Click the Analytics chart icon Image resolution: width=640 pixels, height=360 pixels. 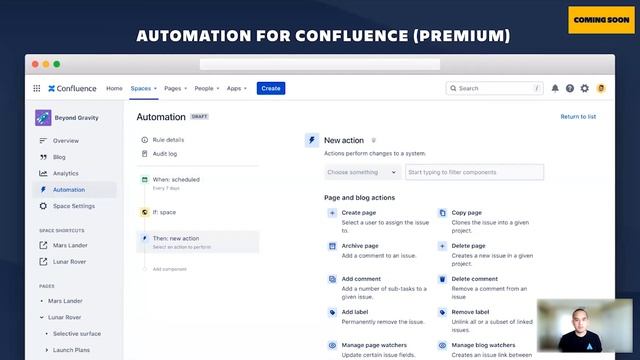point(43,173)
